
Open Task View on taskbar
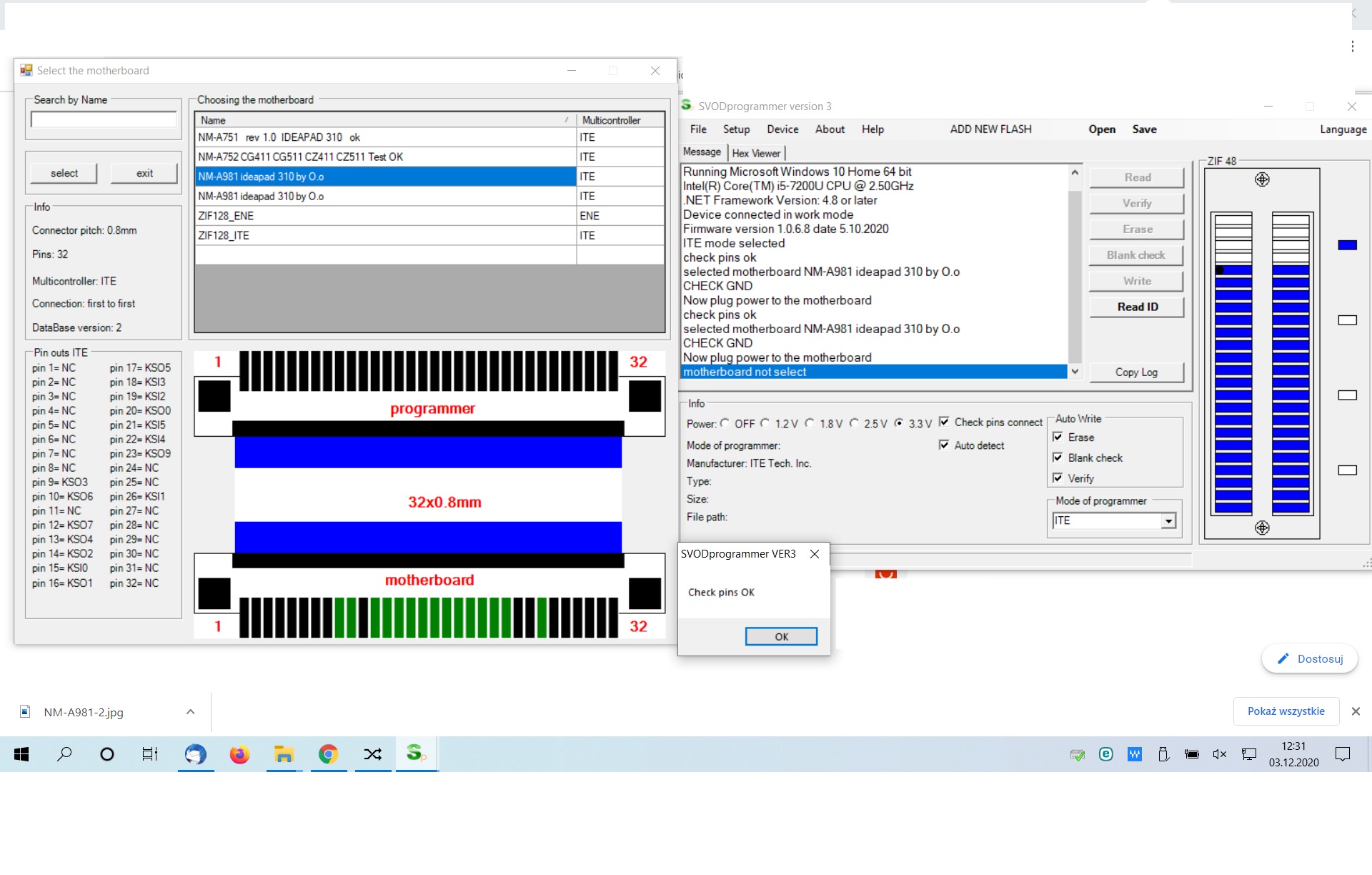coord(150,754)
